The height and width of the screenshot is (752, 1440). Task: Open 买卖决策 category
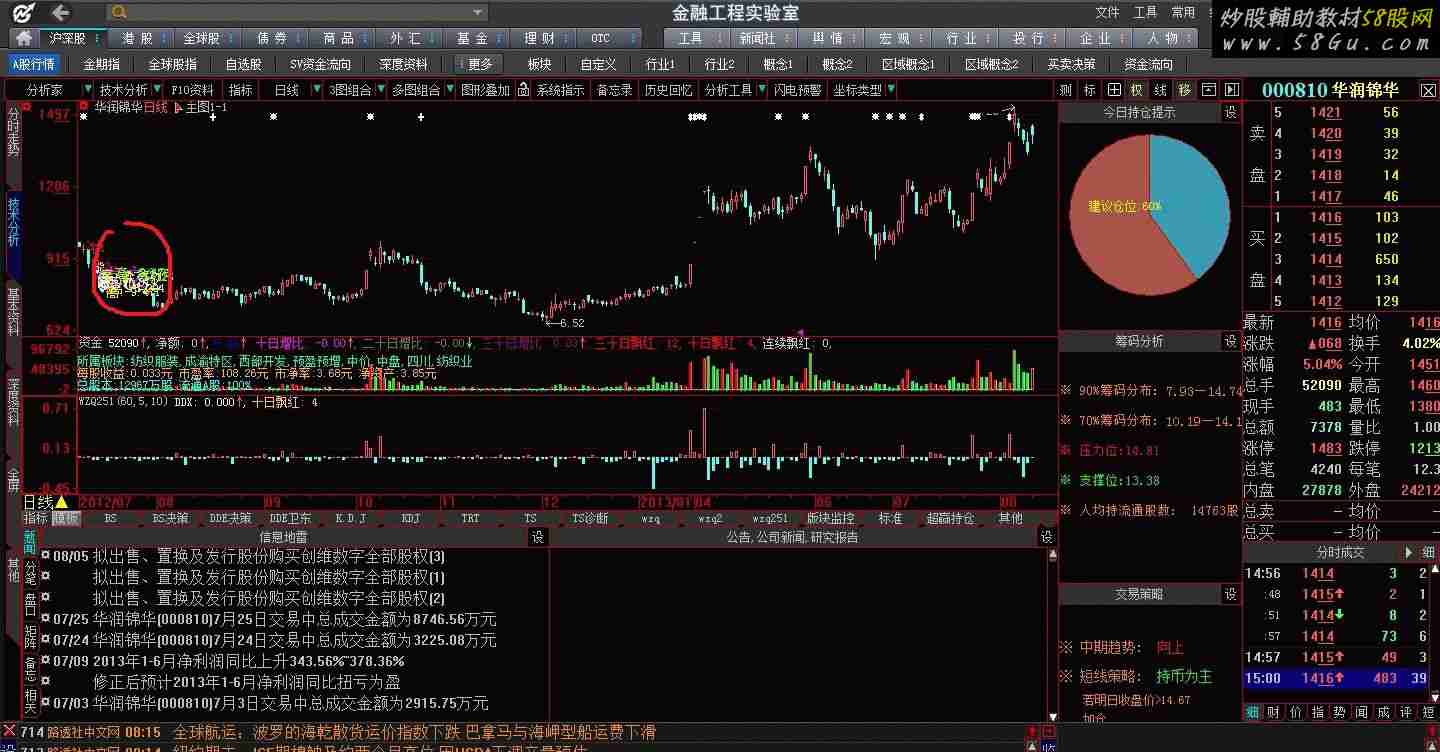click(1071, 64)
